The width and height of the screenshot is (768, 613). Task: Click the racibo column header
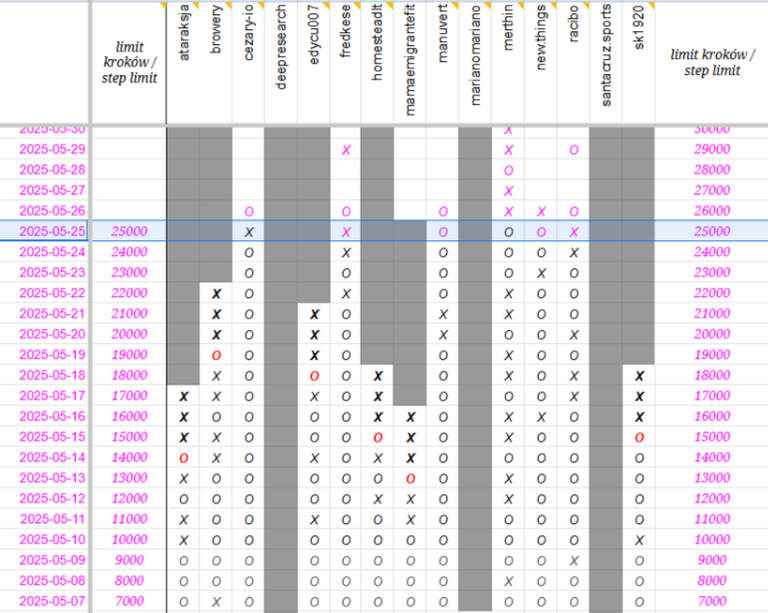tap(574, 62)
